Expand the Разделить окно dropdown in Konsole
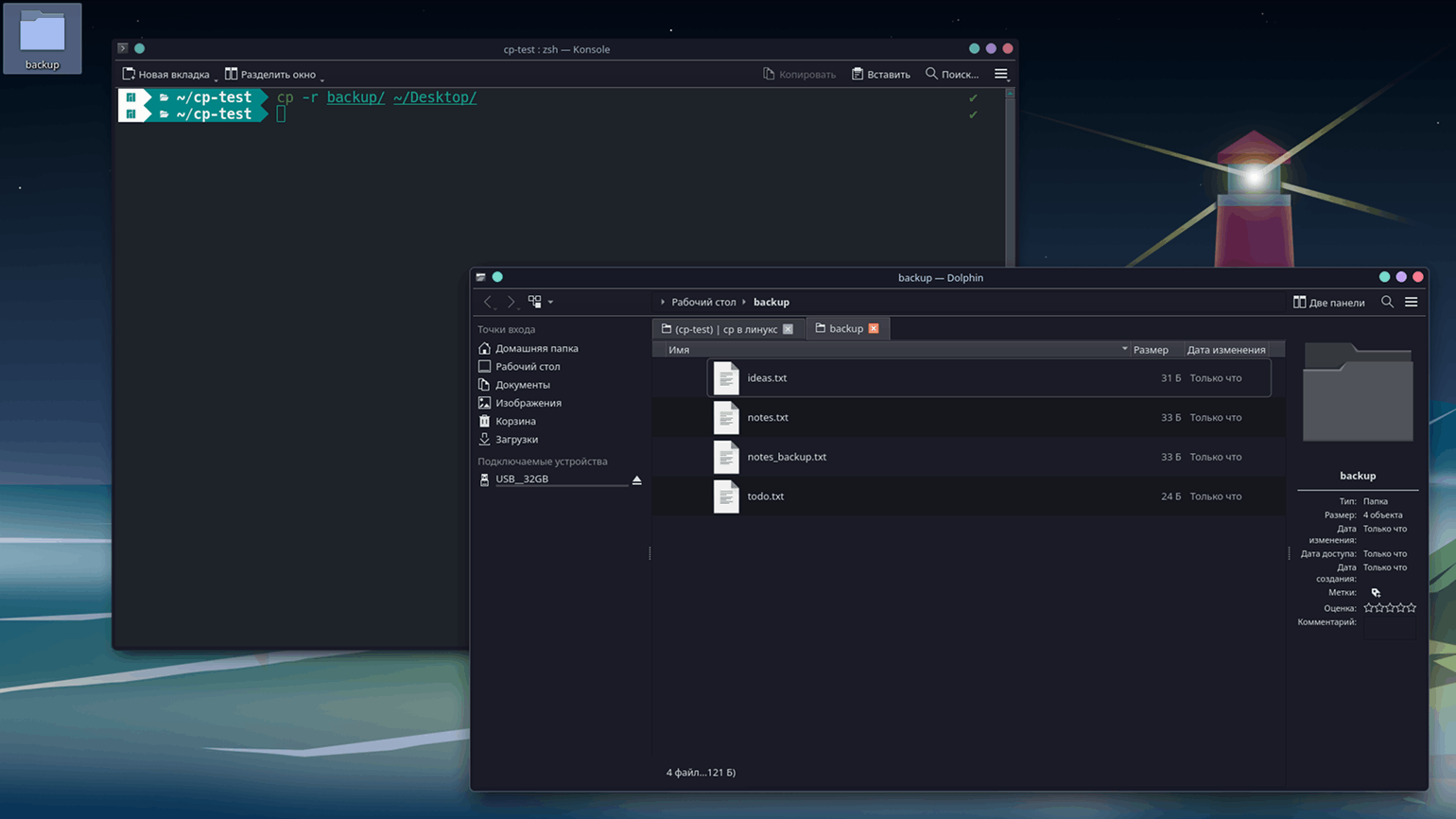Screen dimensions: 1456x819 (x=322, y=78)
